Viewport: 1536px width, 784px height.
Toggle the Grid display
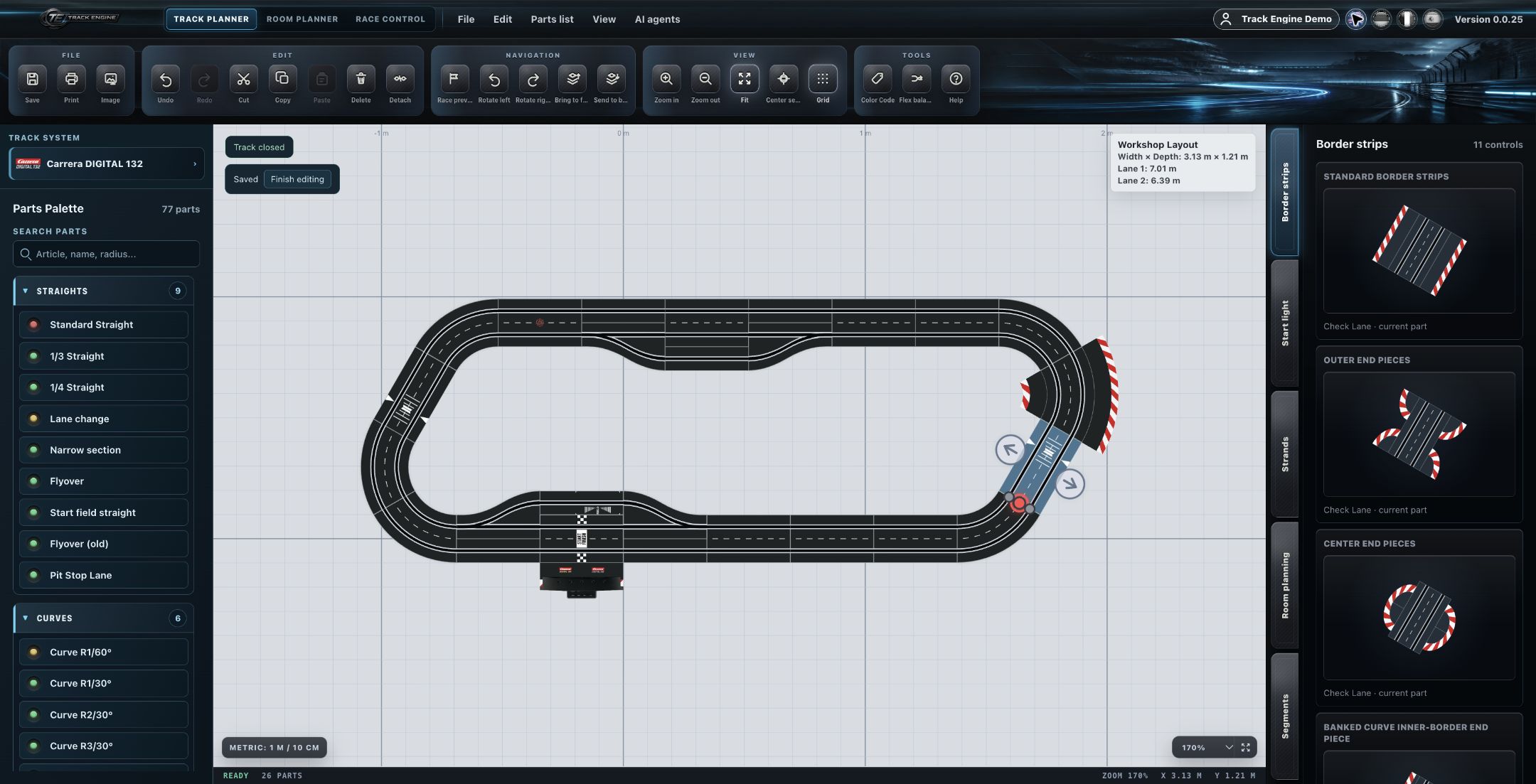coord(823,80)
